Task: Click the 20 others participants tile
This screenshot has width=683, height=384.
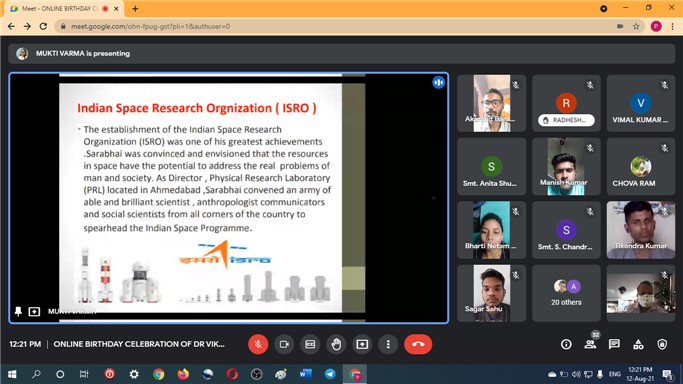Action: tap(566, 293)
